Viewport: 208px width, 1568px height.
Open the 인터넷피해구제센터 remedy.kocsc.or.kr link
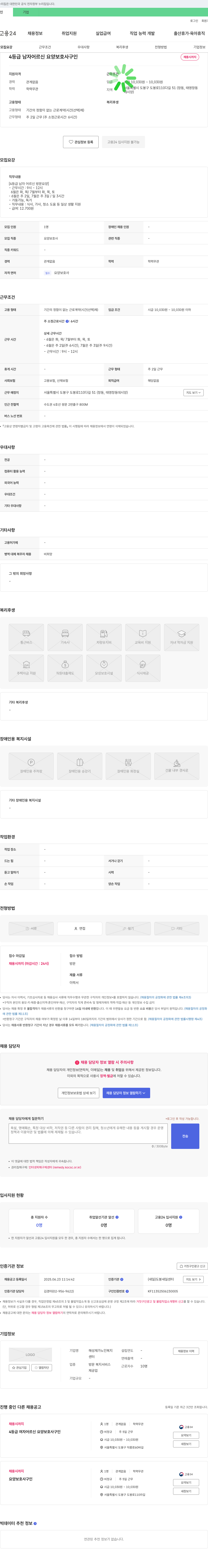click(55, 1168)
